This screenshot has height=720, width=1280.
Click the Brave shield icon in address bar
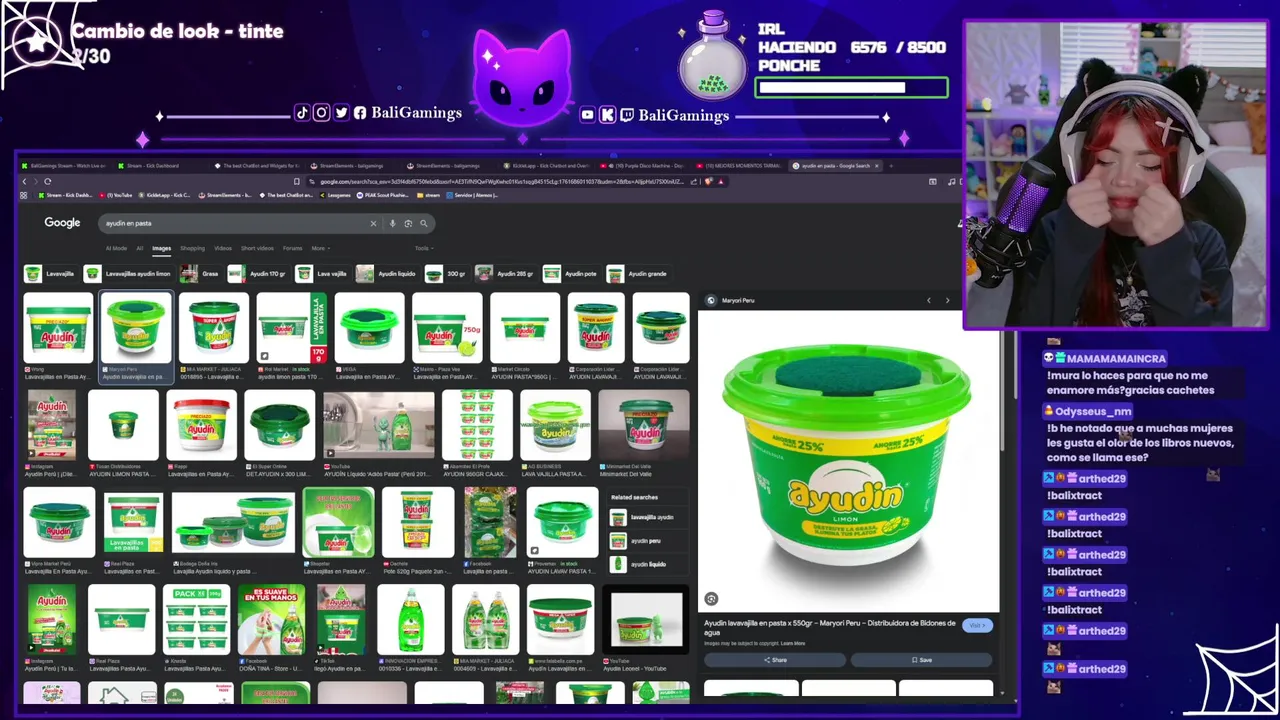[708, 181]
